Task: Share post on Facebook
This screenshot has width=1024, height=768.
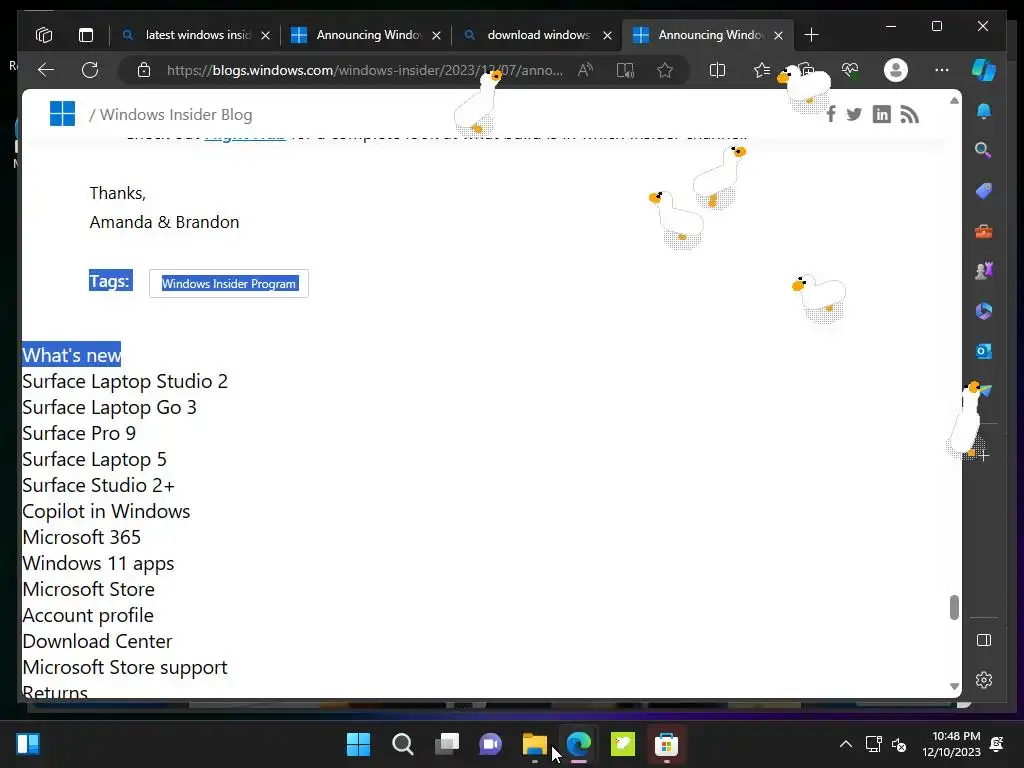Action: pyautogui.click(x=831, y=114)
